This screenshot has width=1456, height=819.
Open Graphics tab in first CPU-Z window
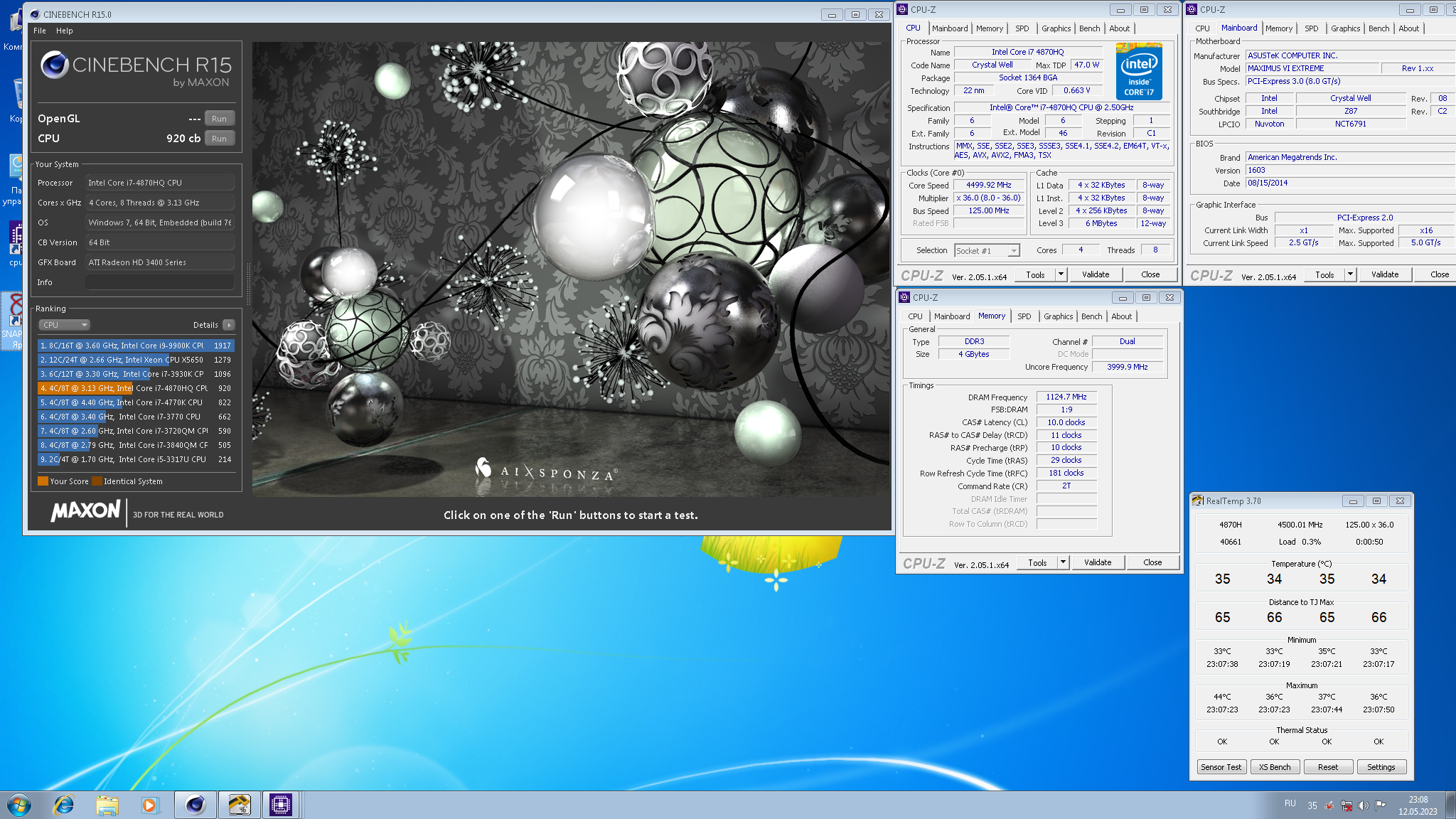point(1056,28)
